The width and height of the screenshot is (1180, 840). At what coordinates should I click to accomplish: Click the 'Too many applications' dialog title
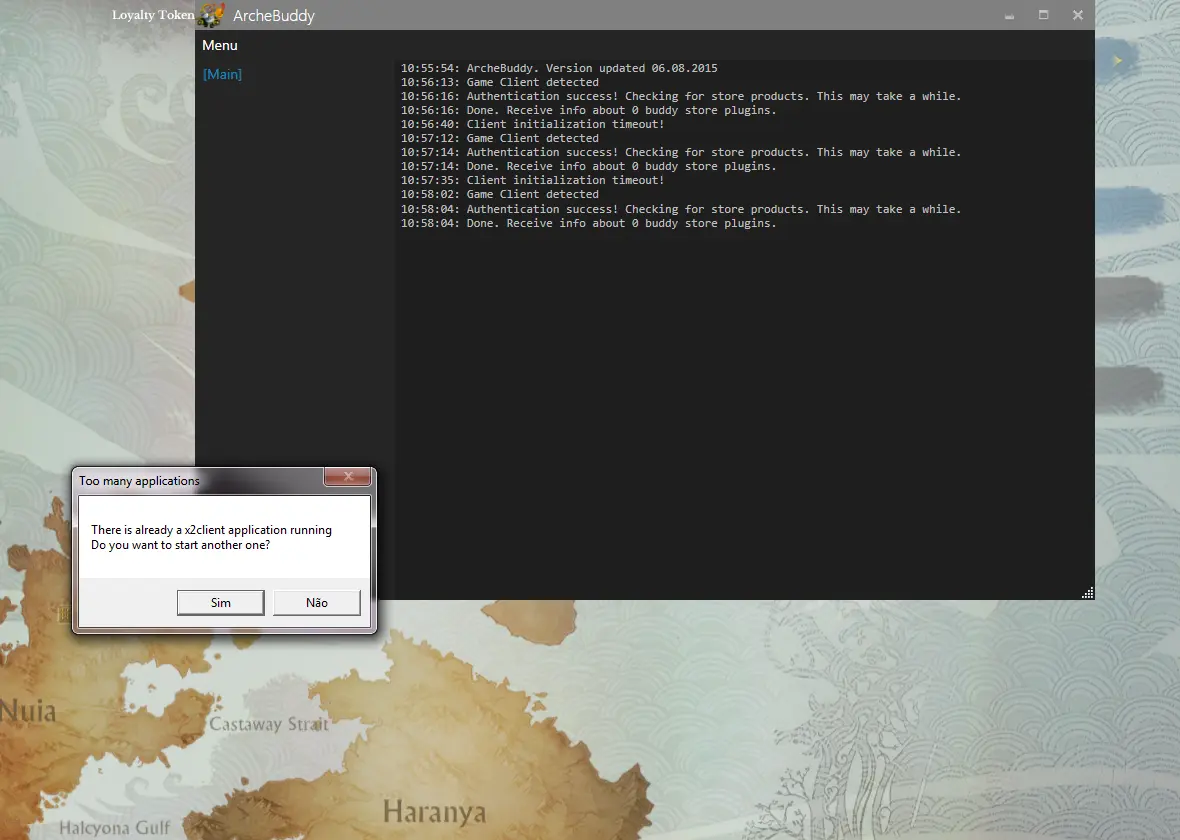click(139, 481)
